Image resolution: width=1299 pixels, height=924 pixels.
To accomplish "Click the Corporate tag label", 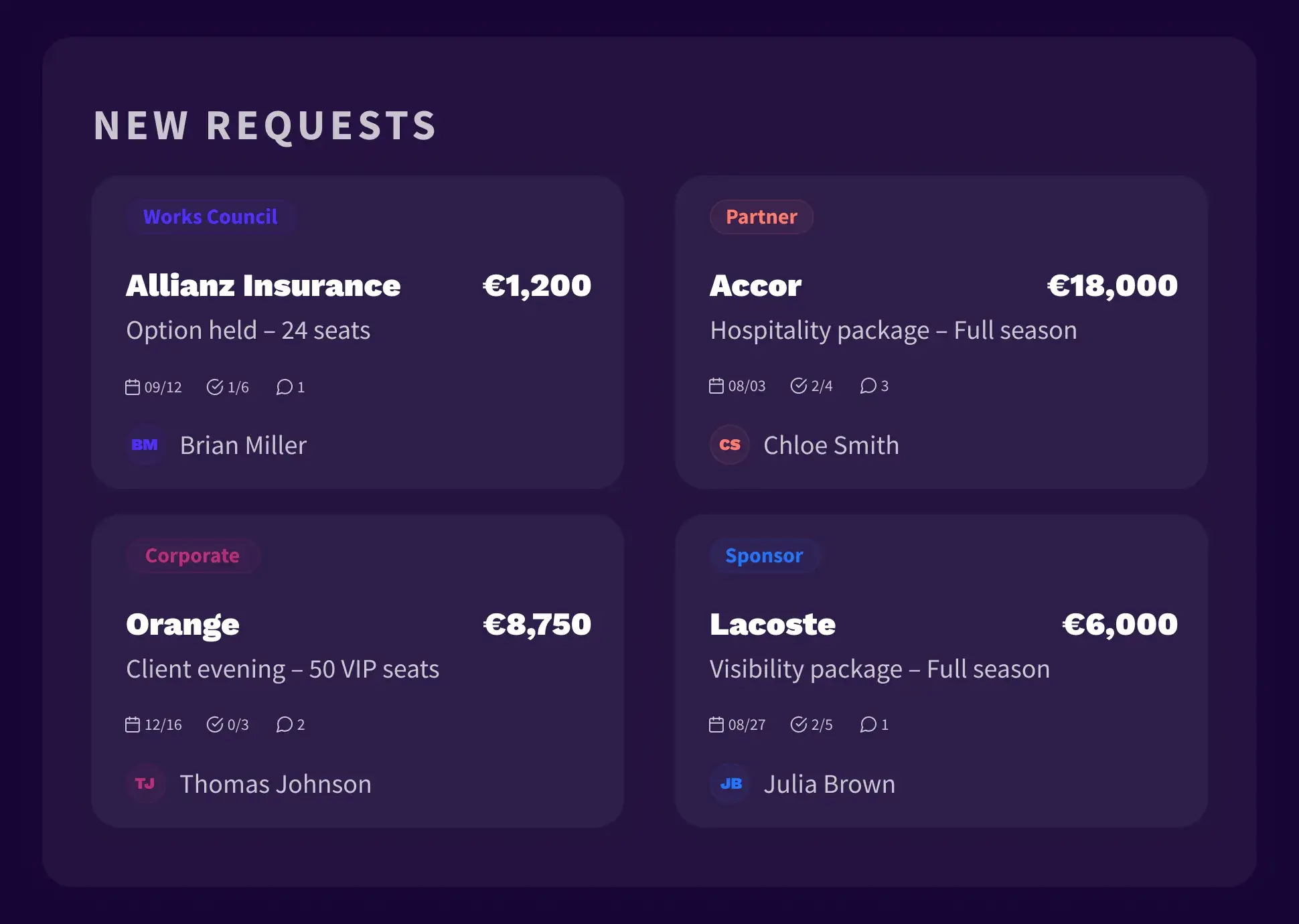I will [192, 556].
